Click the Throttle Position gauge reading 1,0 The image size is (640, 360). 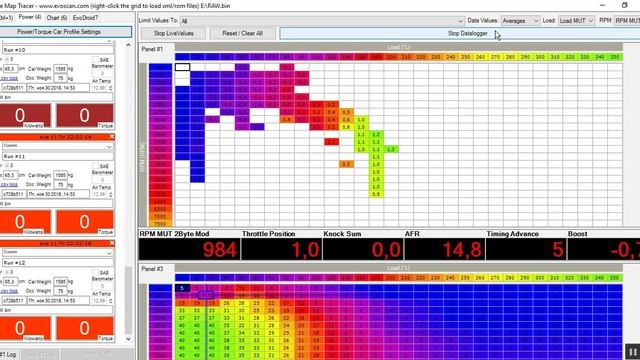pos(281,249)
